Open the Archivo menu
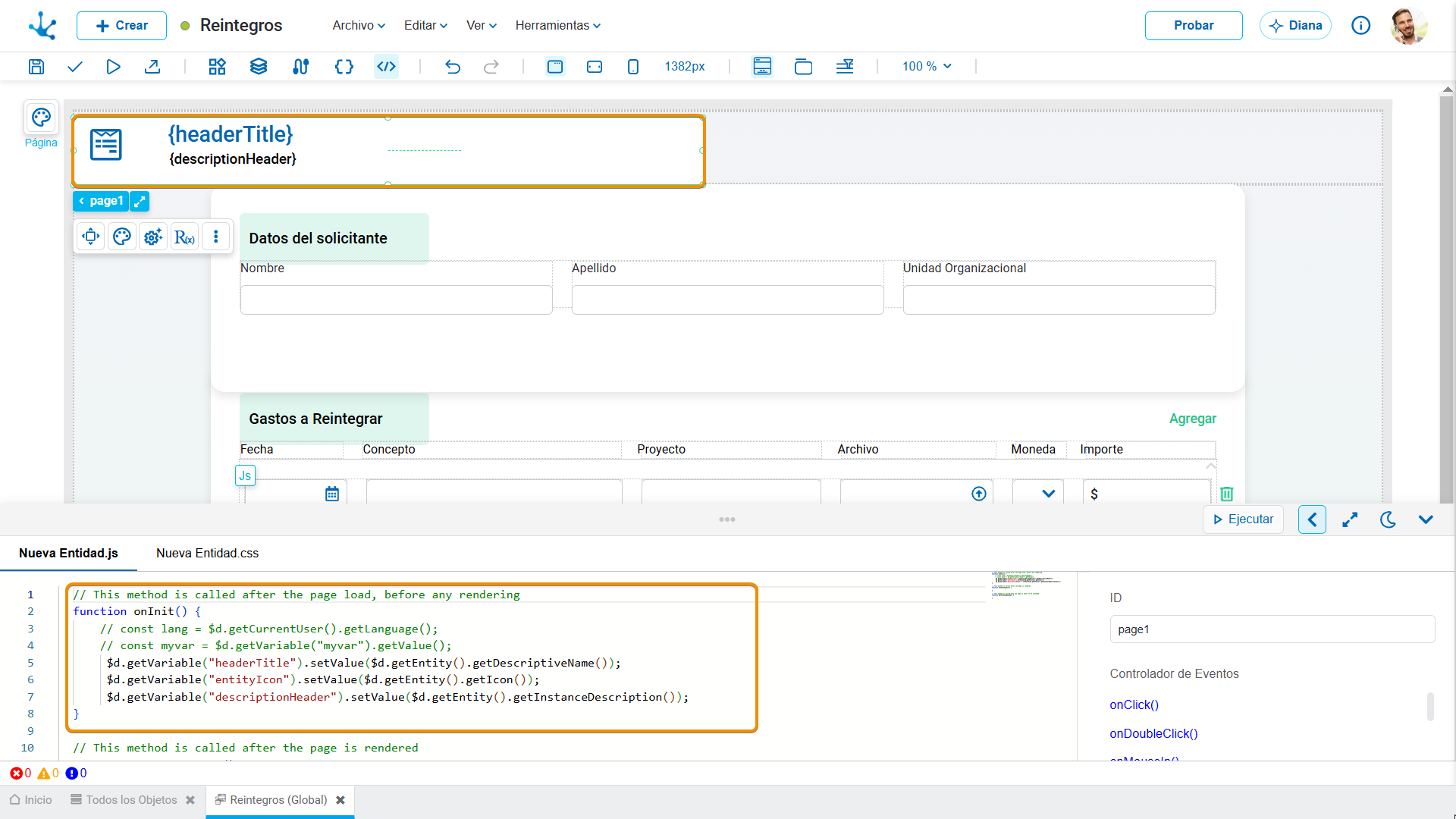This screenshot has height=819, width=1456. pos(359,25)
